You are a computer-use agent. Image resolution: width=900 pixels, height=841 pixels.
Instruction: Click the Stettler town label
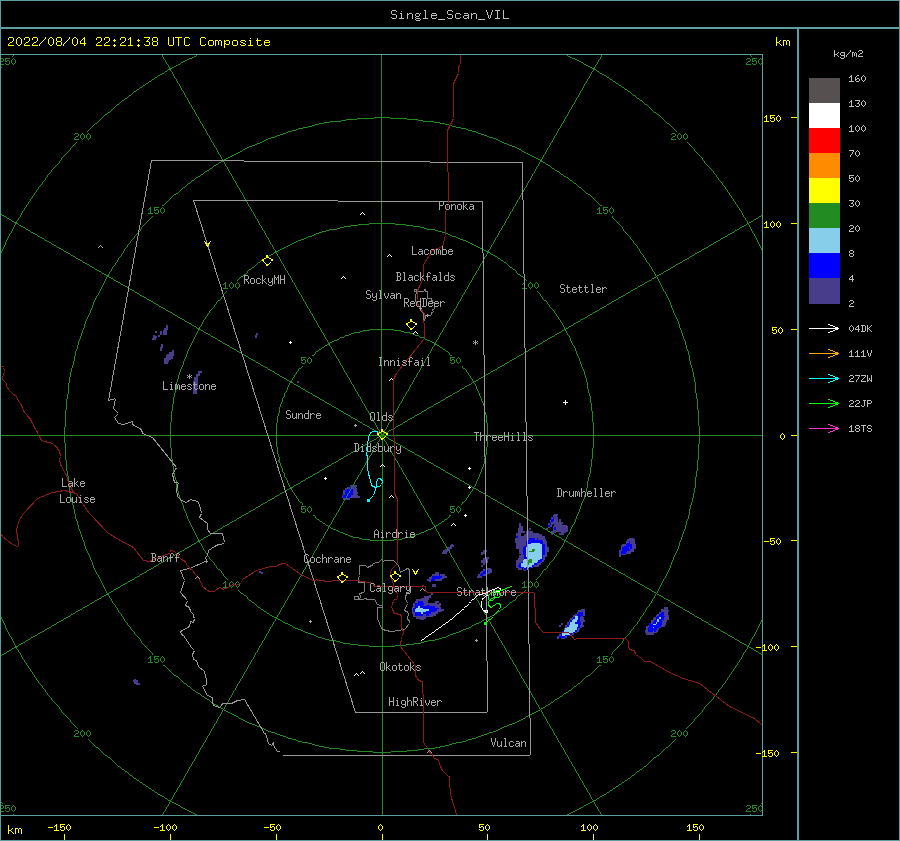[583, 289]
